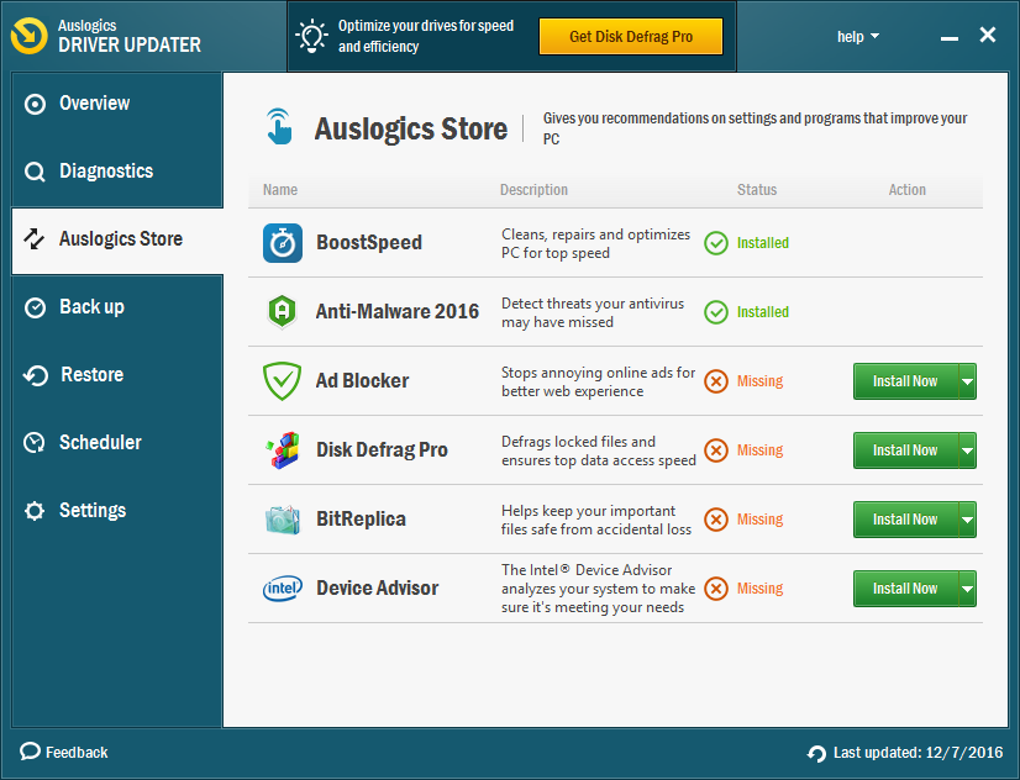Click the BitReplica folder icon
The width and height of the screenshot is (1020, 780).
282,519
